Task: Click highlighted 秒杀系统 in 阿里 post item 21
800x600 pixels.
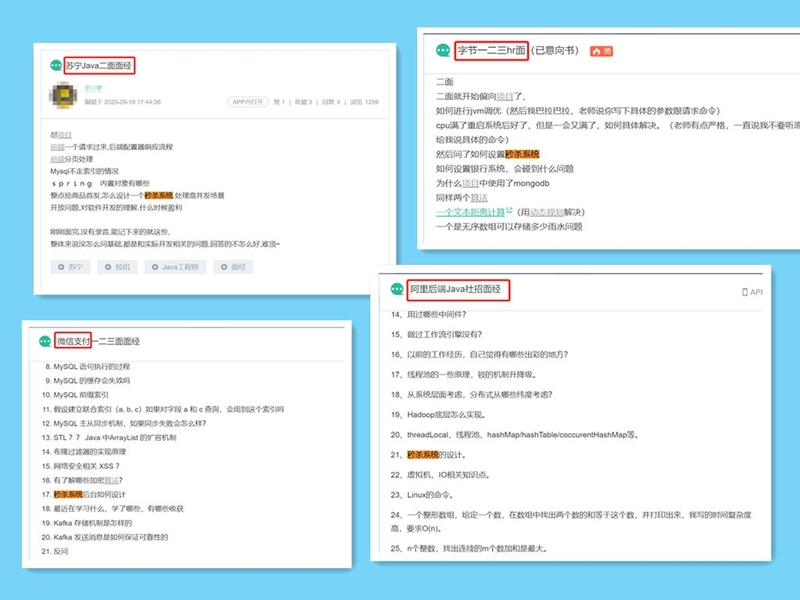Action: coord(422,455)
